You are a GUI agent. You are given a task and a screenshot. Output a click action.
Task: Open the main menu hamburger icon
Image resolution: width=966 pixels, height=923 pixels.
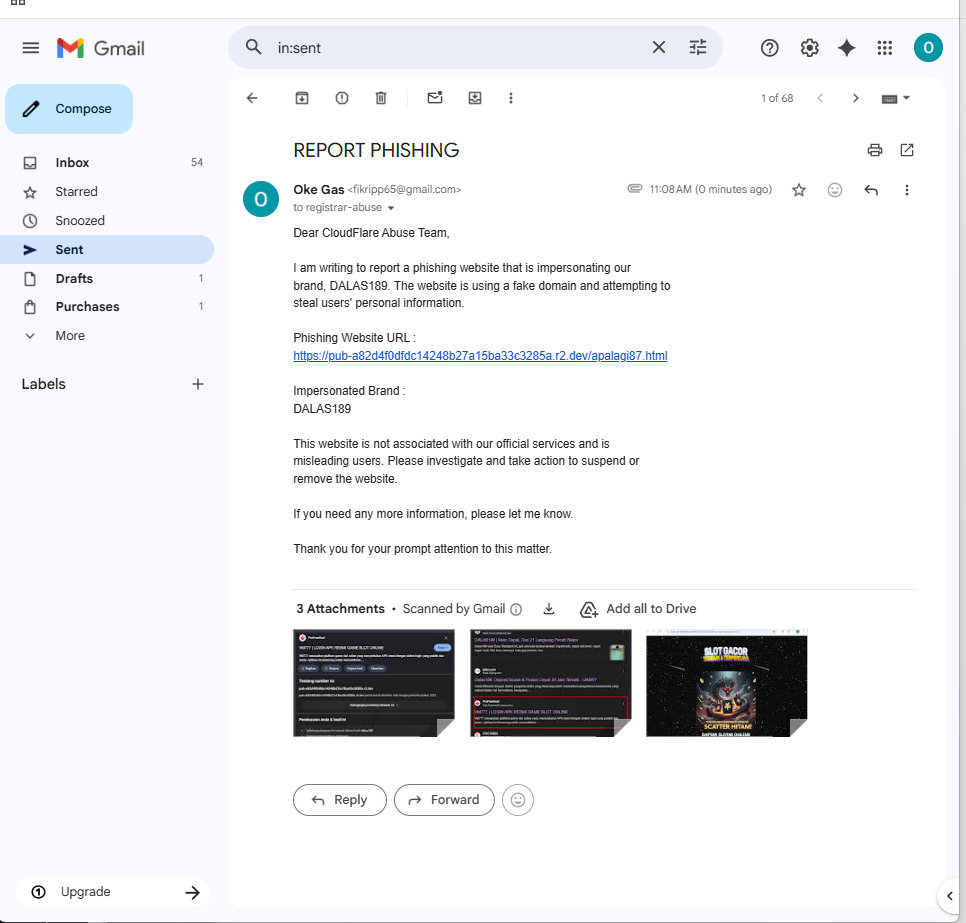(31, 48)
